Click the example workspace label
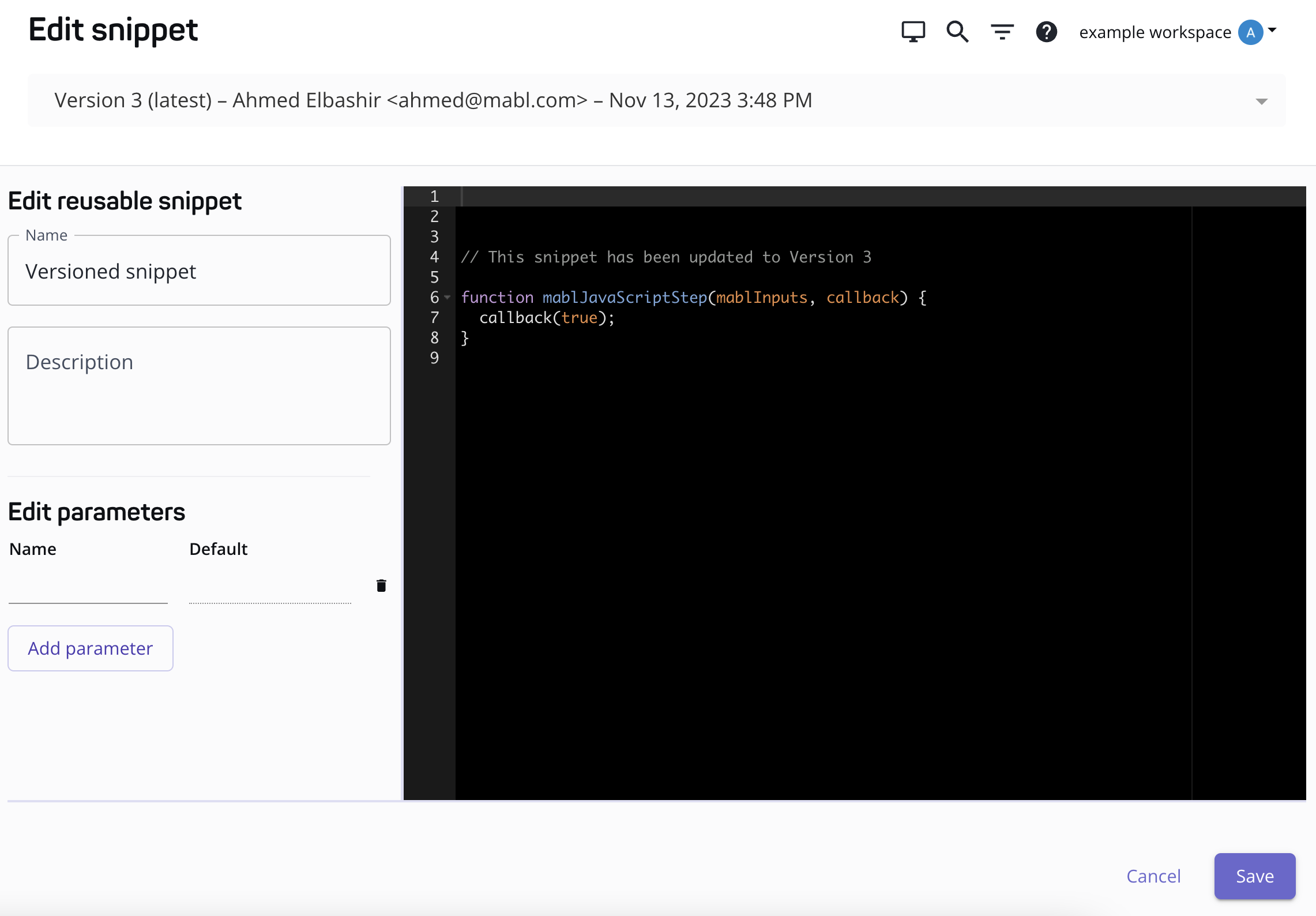 pos(1155,32)
